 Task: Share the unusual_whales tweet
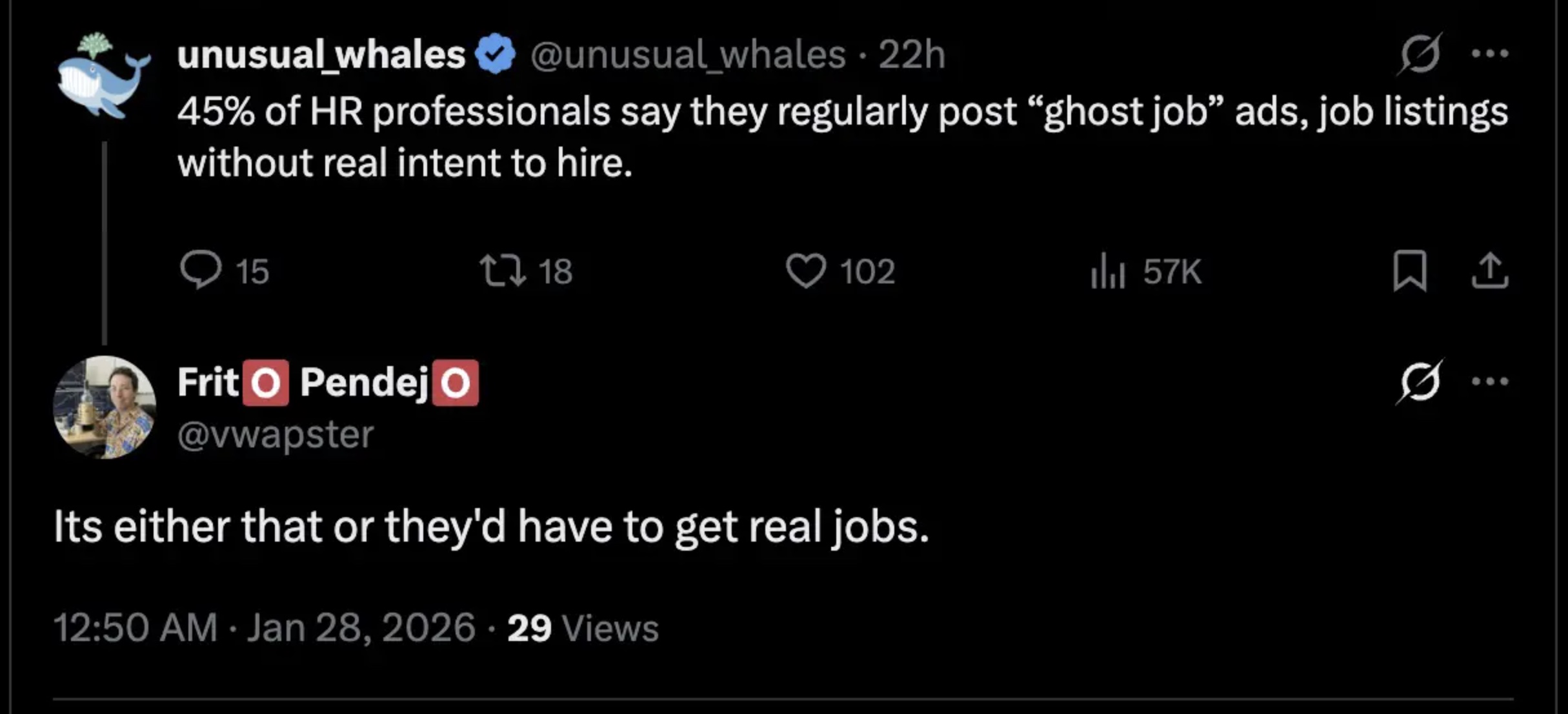click(x=1489, y=270)
